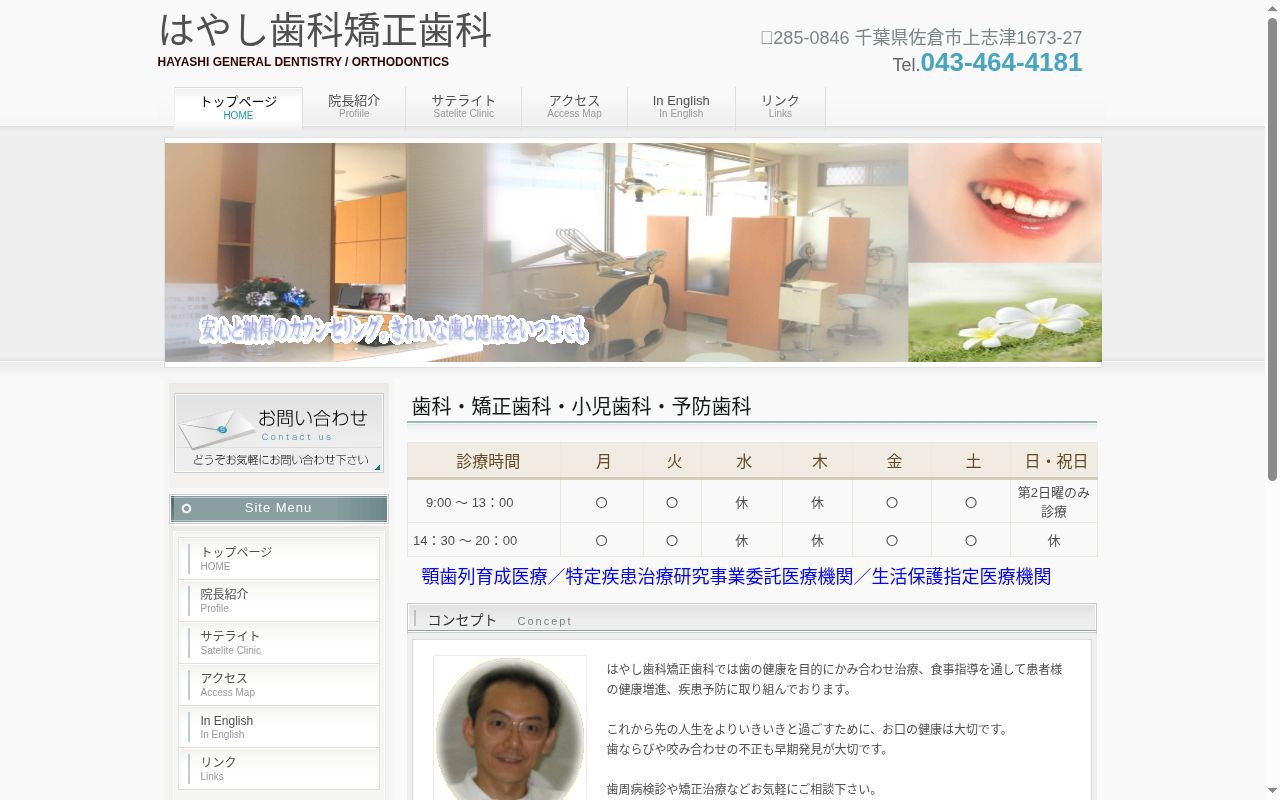Click the circle bullet icon beside Site Menu

[186, 508]
